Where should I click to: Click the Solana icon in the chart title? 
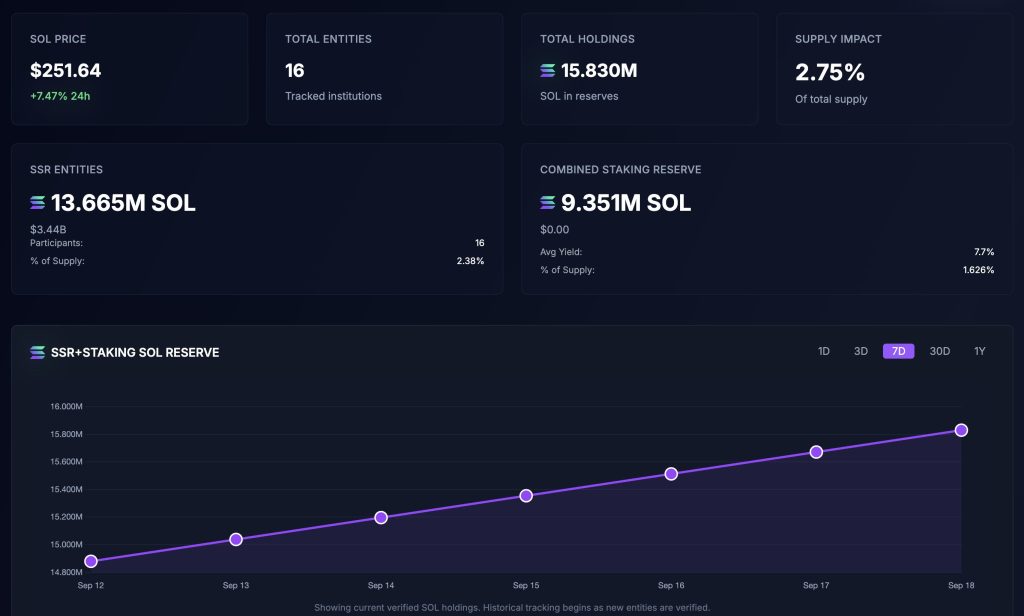pos(38,352)
